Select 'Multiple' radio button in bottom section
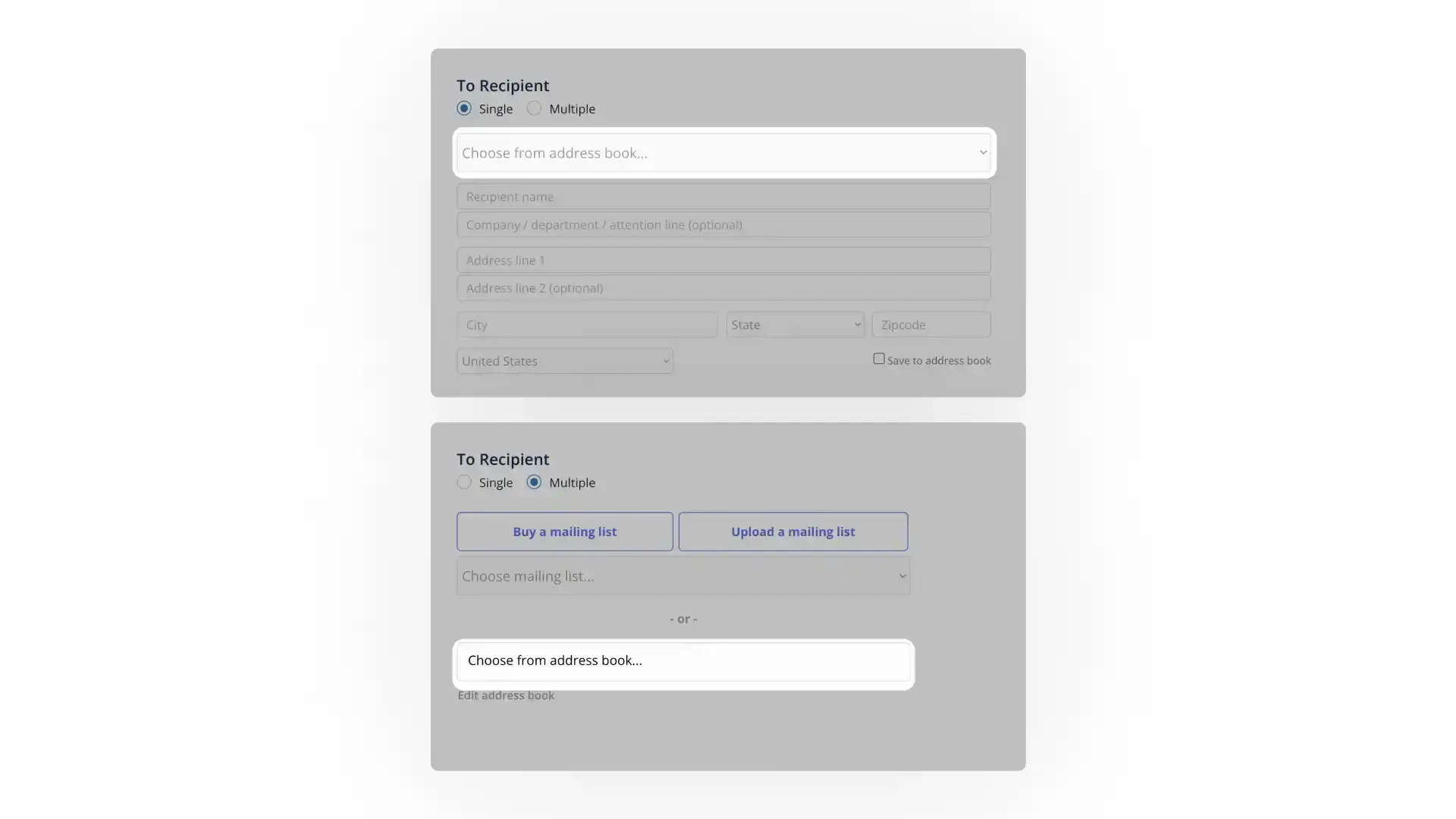Screen dimensions: 1456x819 point(534,483)
